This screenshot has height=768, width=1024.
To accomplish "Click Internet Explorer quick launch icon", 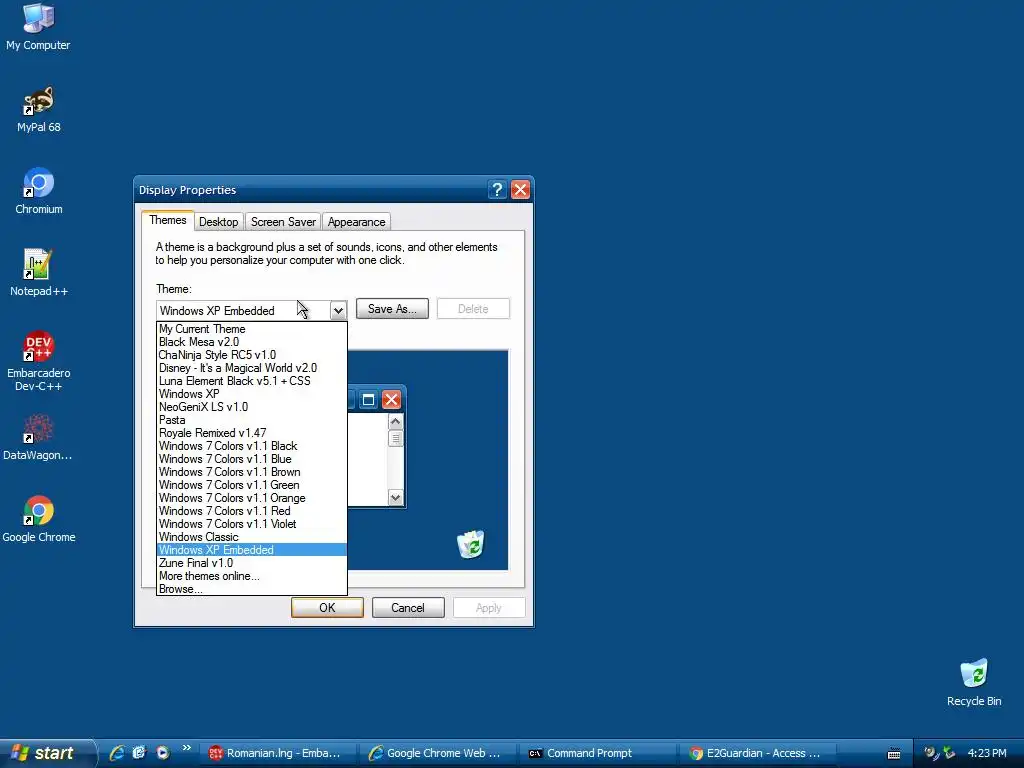I will 116,753.
